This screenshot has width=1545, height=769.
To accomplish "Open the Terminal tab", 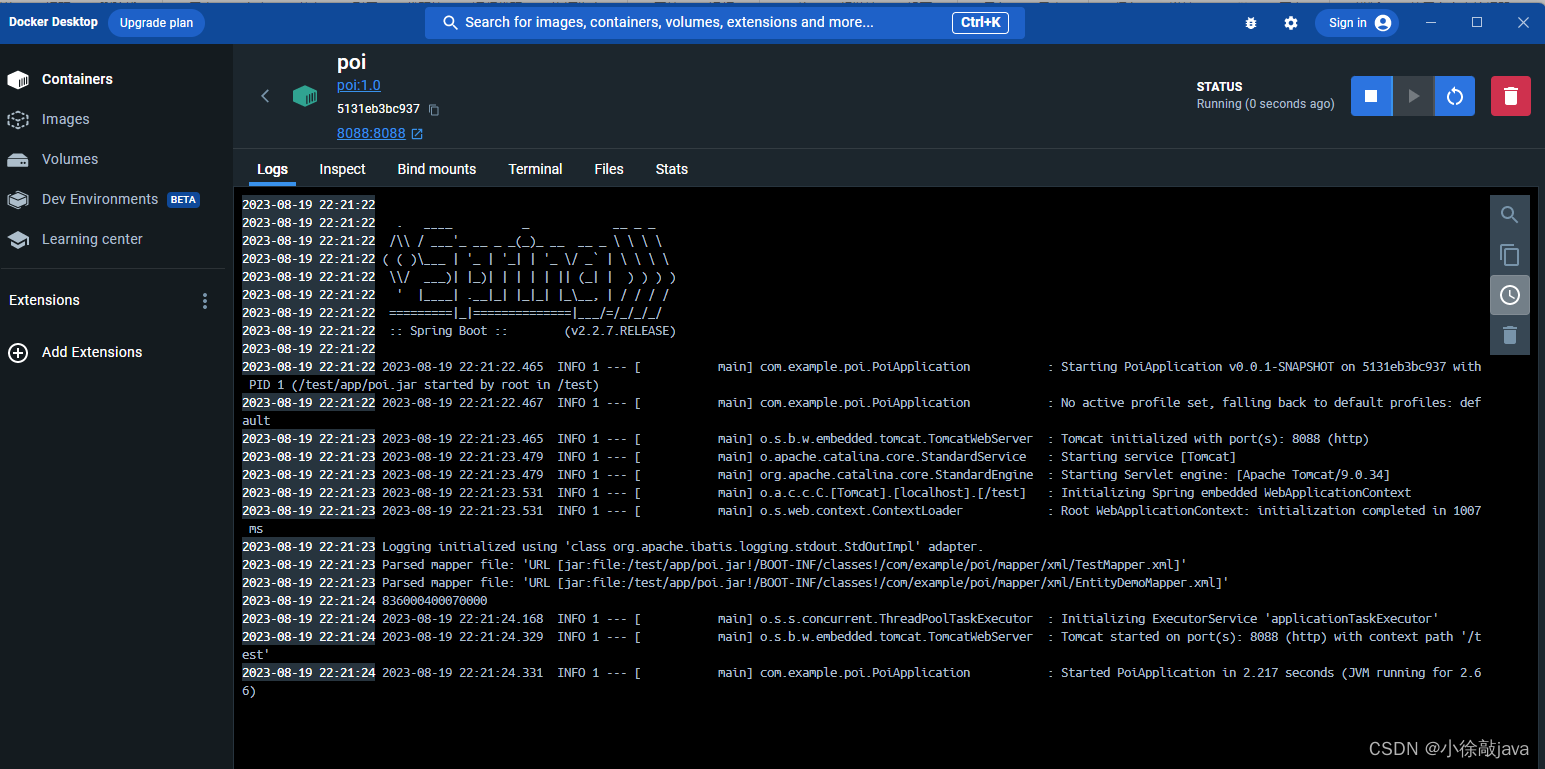I will (x=535, y=169).
